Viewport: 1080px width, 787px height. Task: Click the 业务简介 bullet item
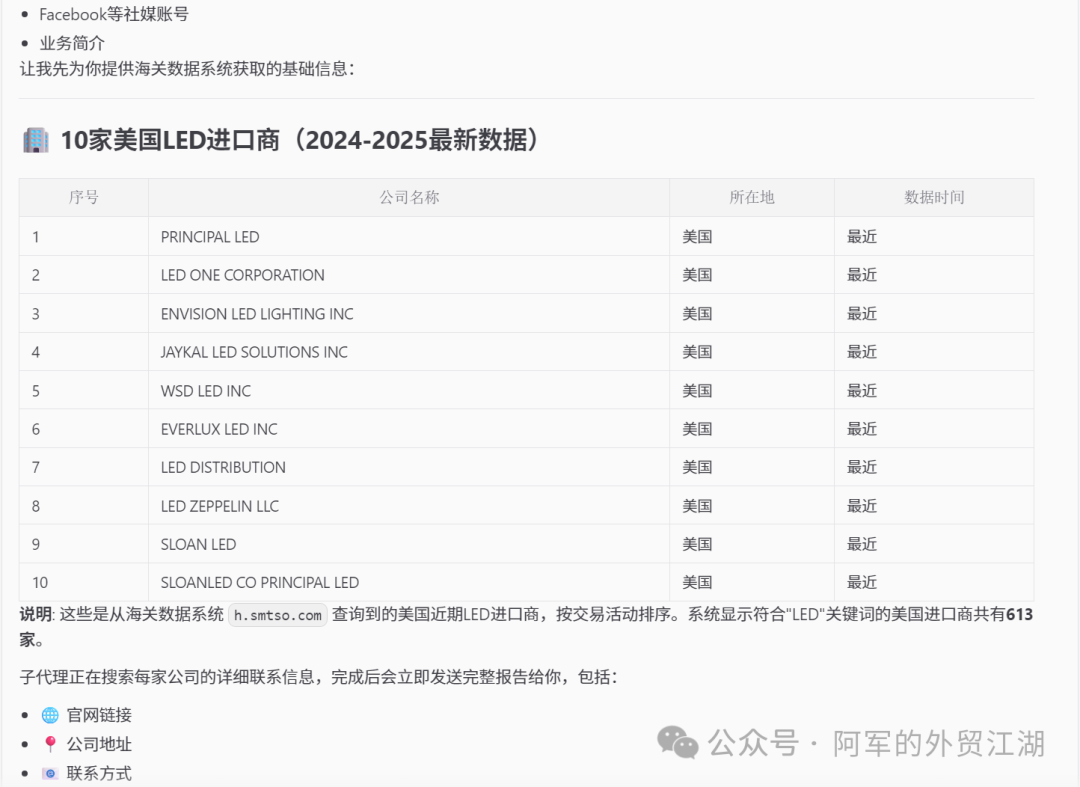72,43
